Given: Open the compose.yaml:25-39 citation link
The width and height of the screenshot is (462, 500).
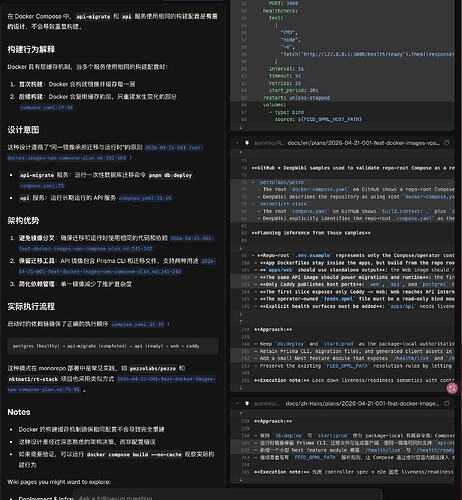Looking at the screenshot, I should point(138,324).
